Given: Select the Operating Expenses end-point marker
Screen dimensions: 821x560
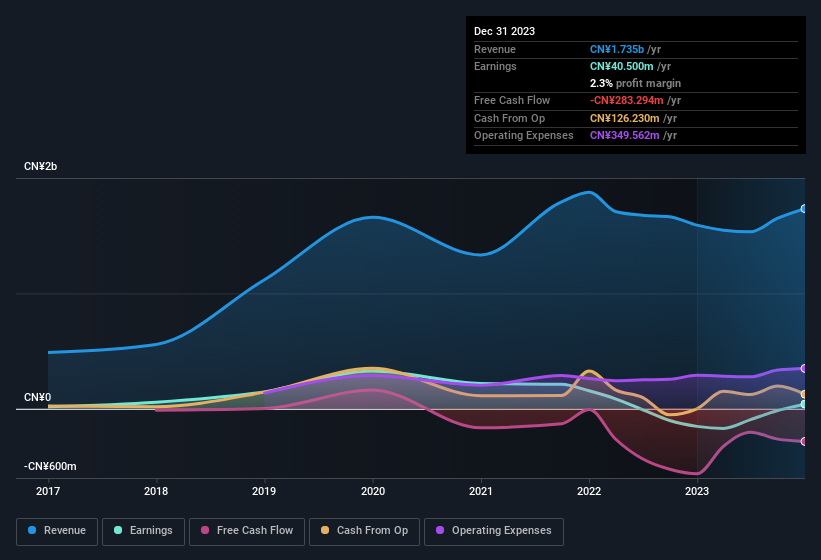Looking at the screenshot, I should 804,368.
